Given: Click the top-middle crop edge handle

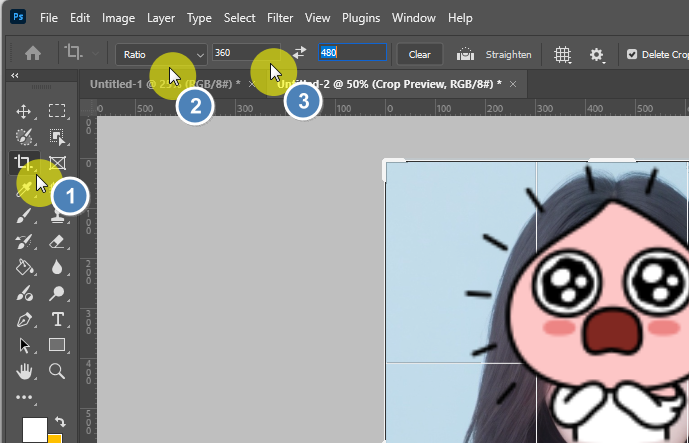Looking at the screenshot, I should 611,160.
